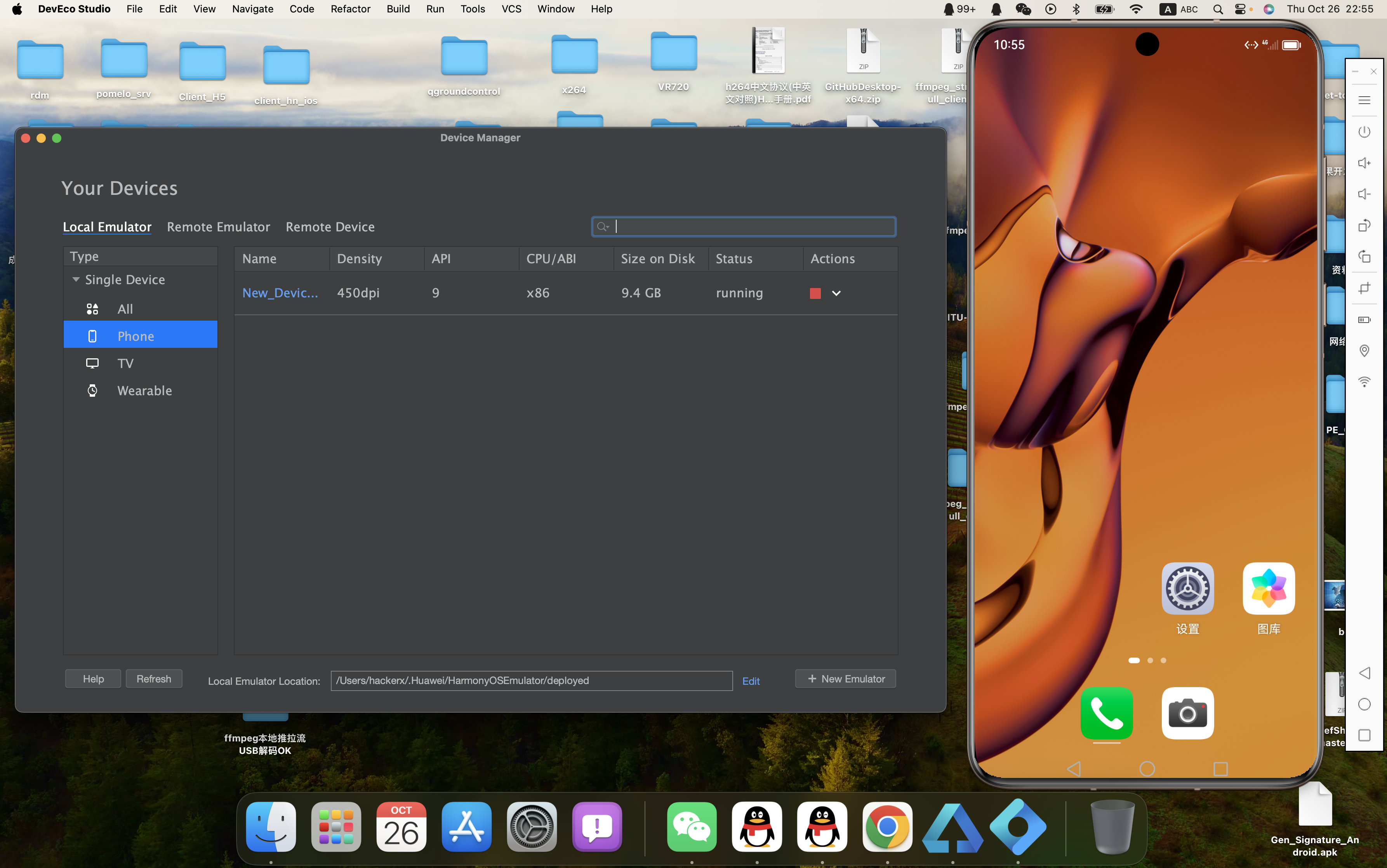Collapse the Single Device tree group
This screenshot has width=1387, height=868.
pyautogui.click(x=76, y=279)
